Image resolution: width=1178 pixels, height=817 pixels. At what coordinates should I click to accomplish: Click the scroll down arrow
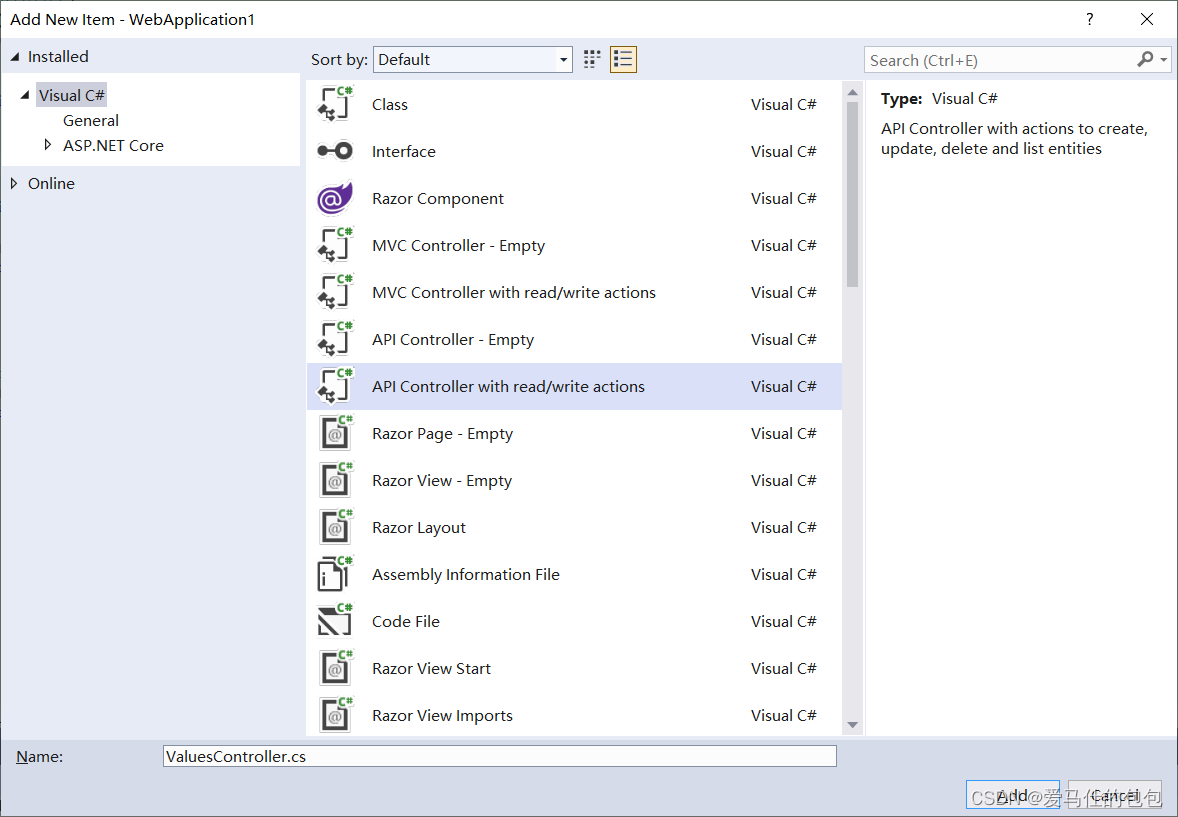point(852,725)
